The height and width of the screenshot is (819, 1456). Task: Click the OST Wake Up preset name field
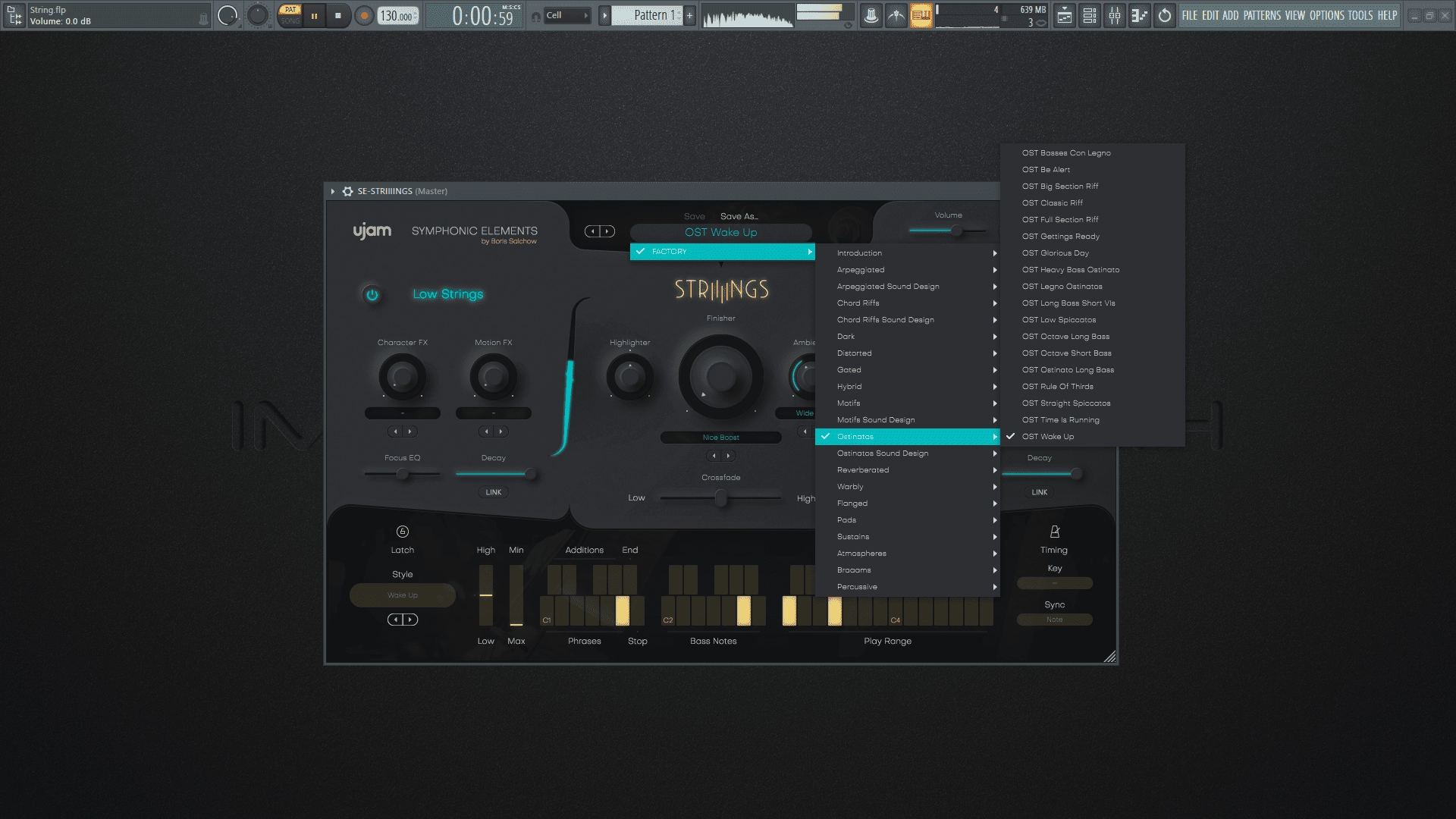(720, 233)
